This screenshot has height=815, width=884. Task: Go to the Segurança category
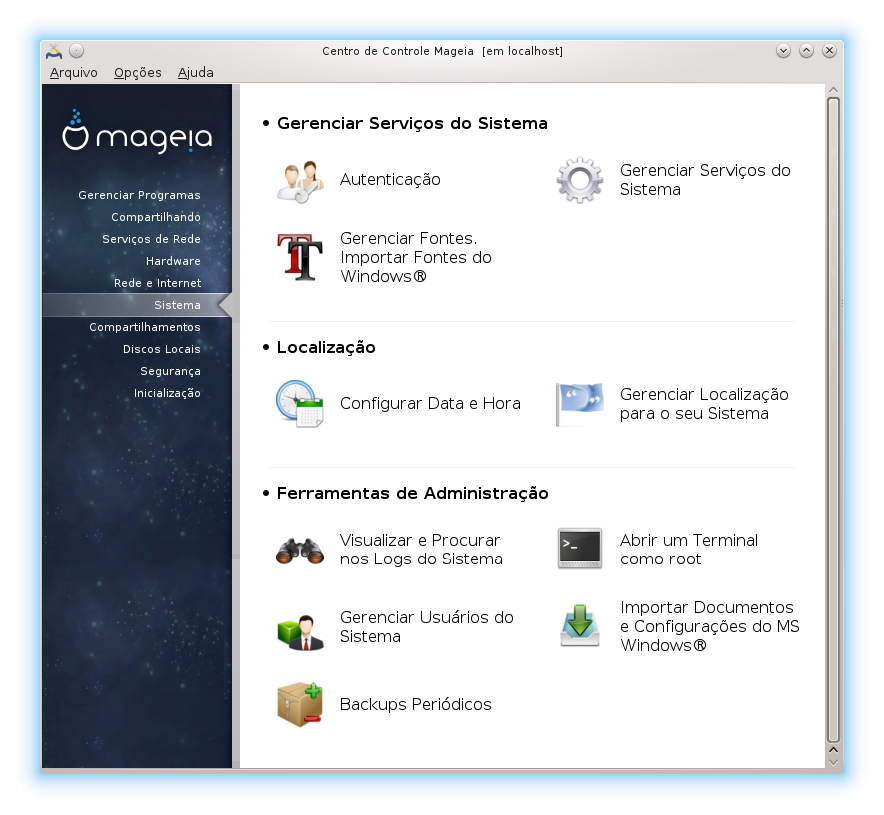click(170, 371)
